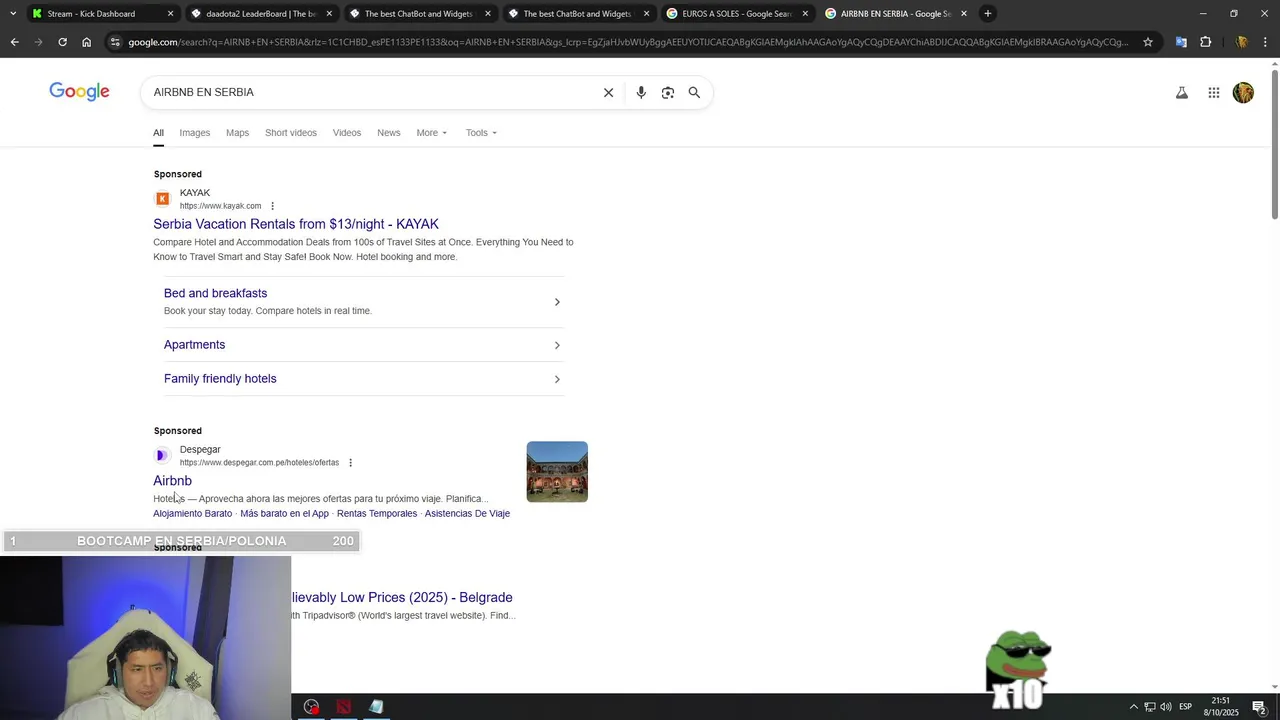Open the Google apps grid

(x=1214, y=93)
